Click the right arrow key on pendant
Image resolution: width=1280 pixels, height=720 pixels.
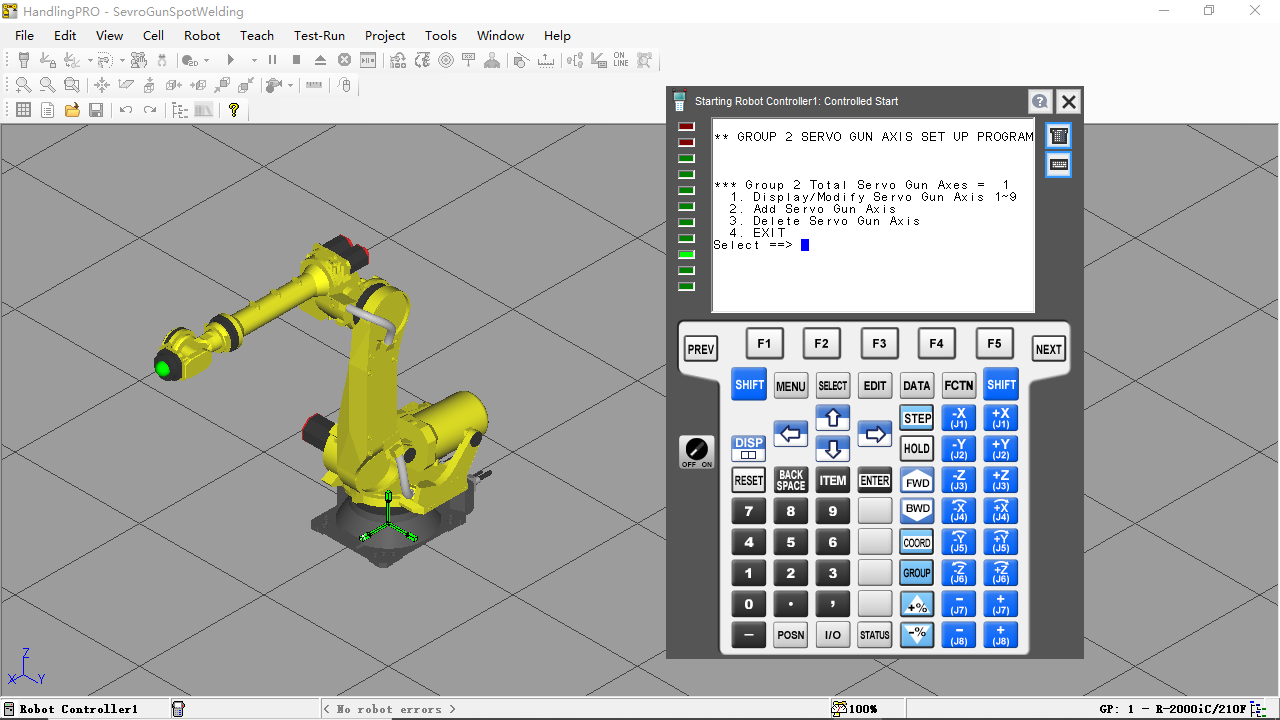click(x=875, y=434)
